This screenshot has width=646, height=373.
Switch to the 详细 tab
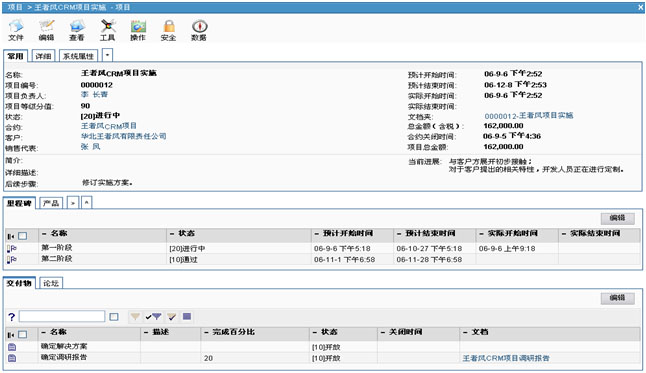(43, 56)
